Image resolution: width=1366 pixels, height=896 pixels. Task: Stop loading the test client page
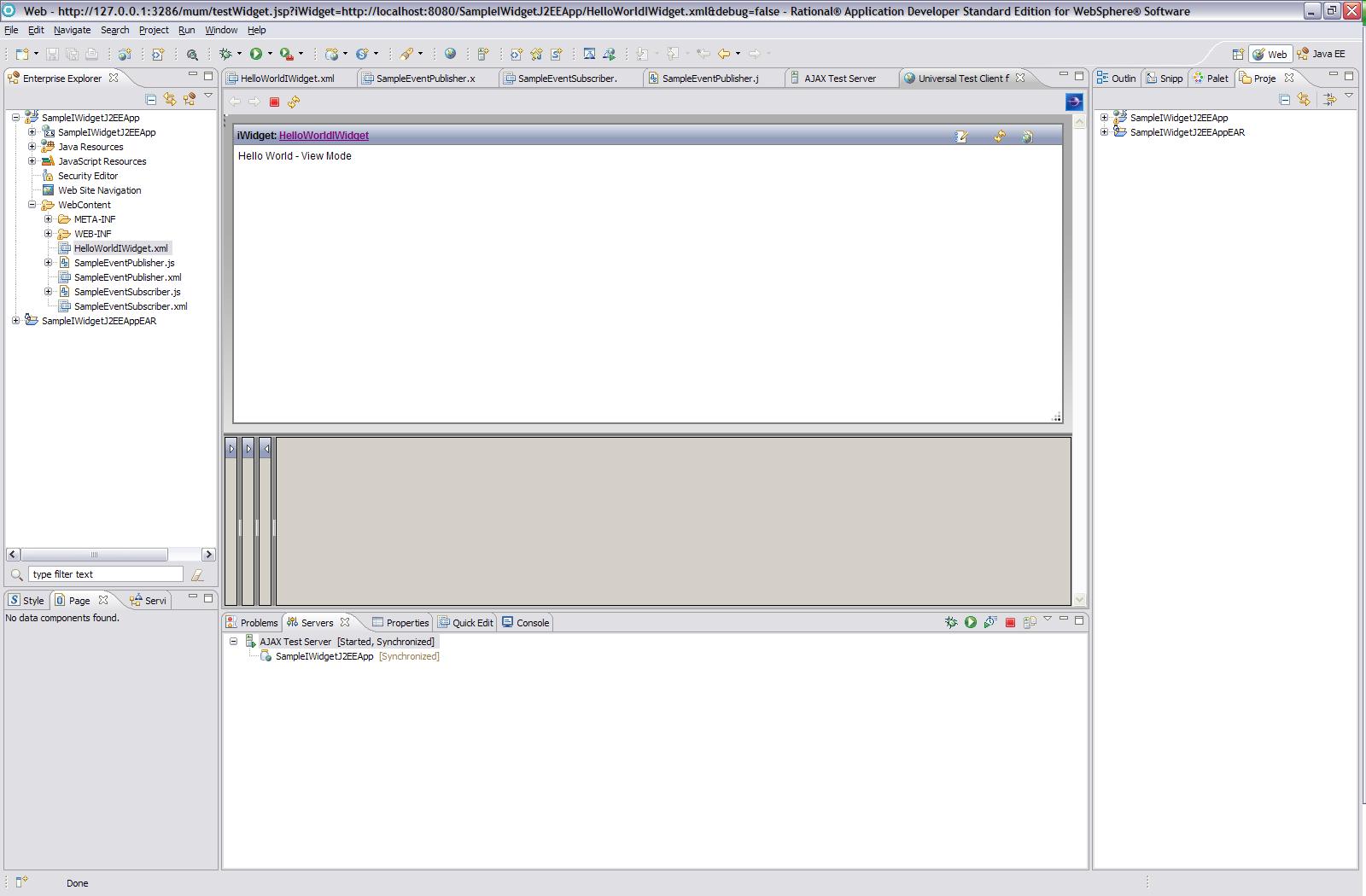pyautogui.click(x=274, y=102)
